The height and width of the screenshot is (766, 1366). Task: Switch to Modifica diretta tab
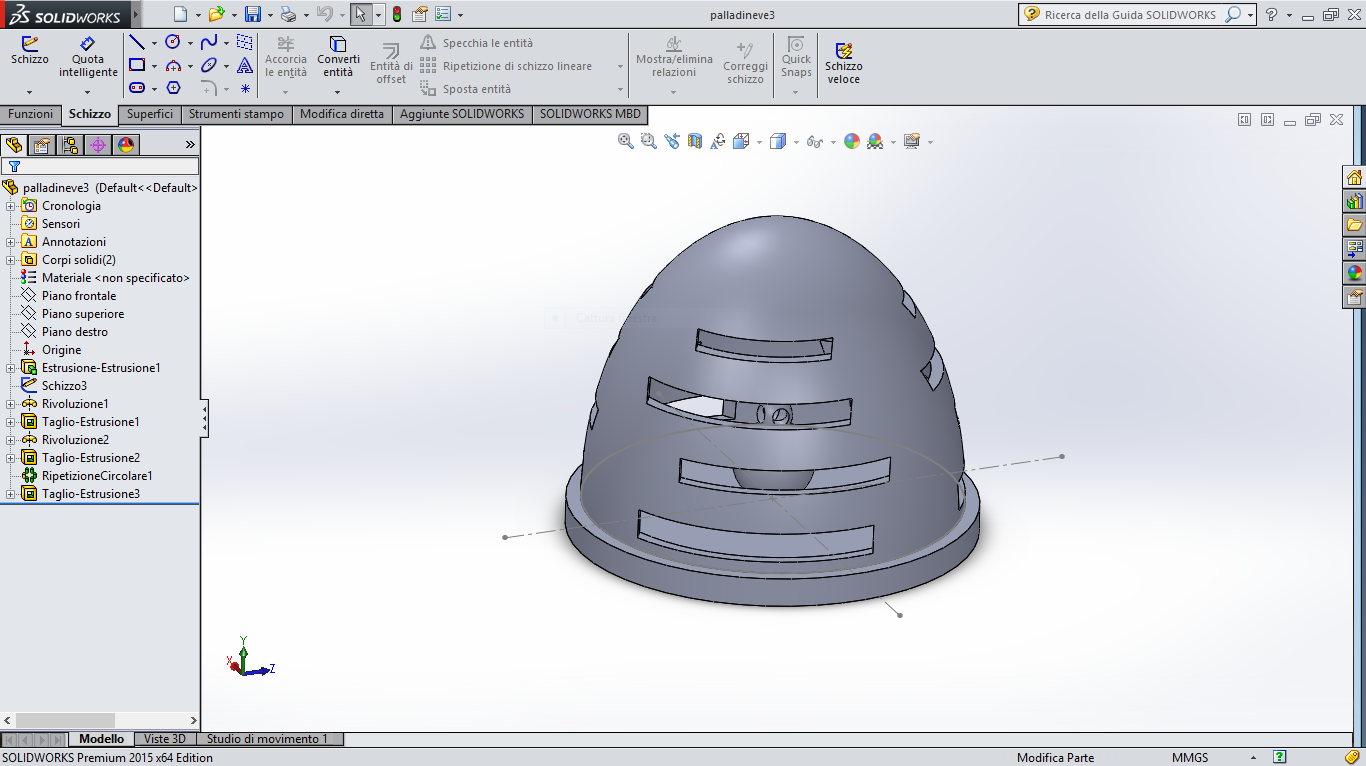pos(342,114)
